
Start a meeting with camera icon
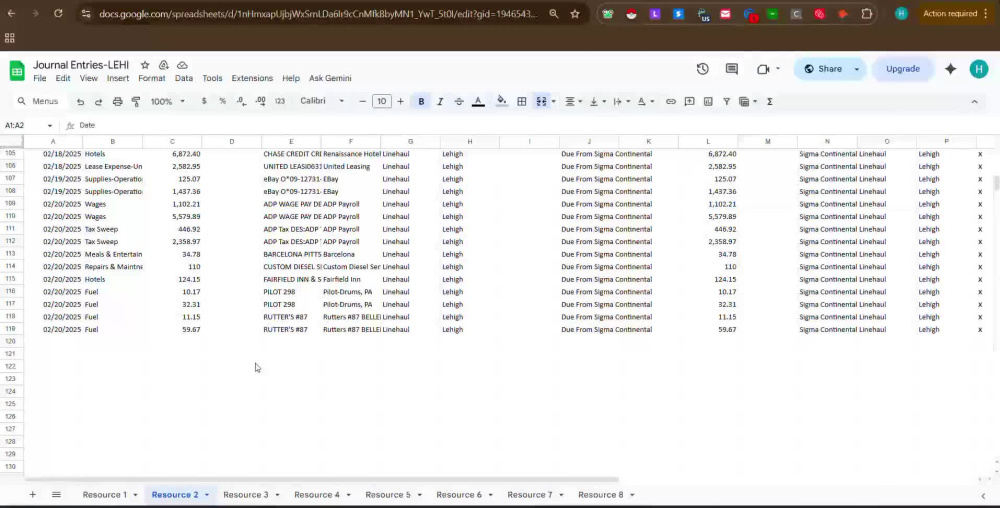(x=763, y=69)
